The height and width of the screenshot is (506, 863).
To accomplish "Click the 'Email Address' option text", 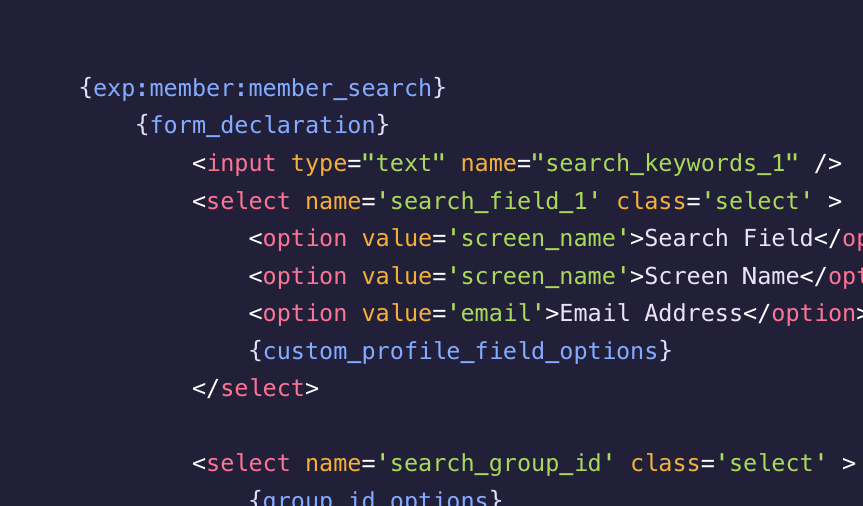I will 651,313.
